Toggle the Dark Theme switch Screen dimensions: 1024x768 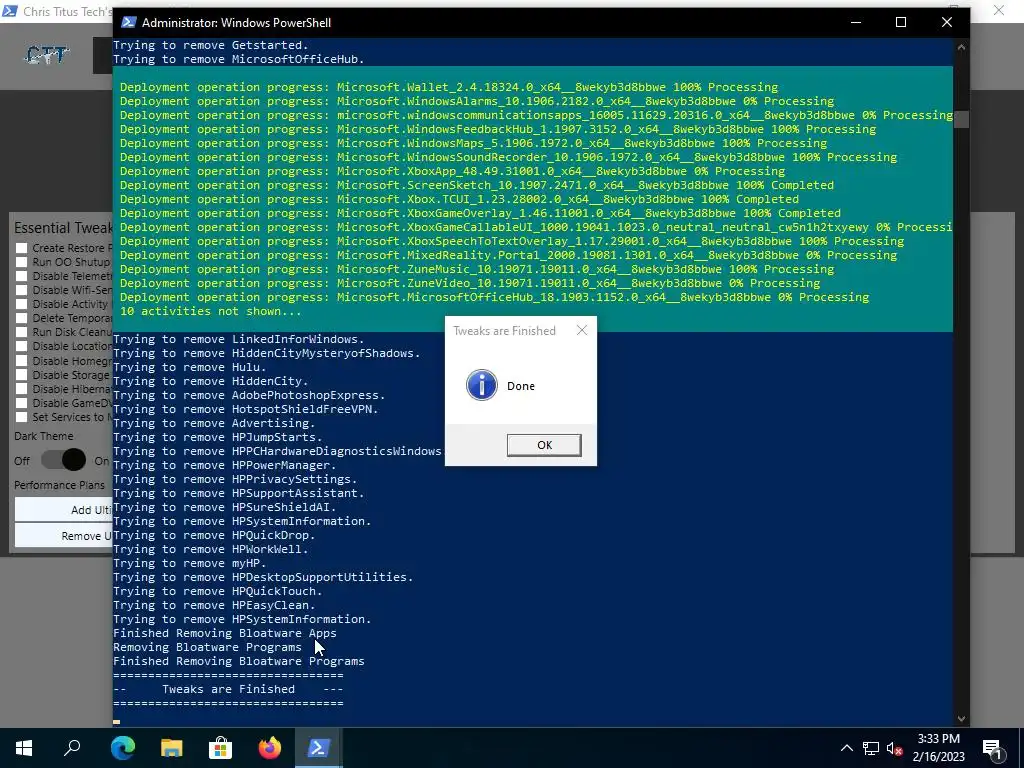[x=63, y=460]
